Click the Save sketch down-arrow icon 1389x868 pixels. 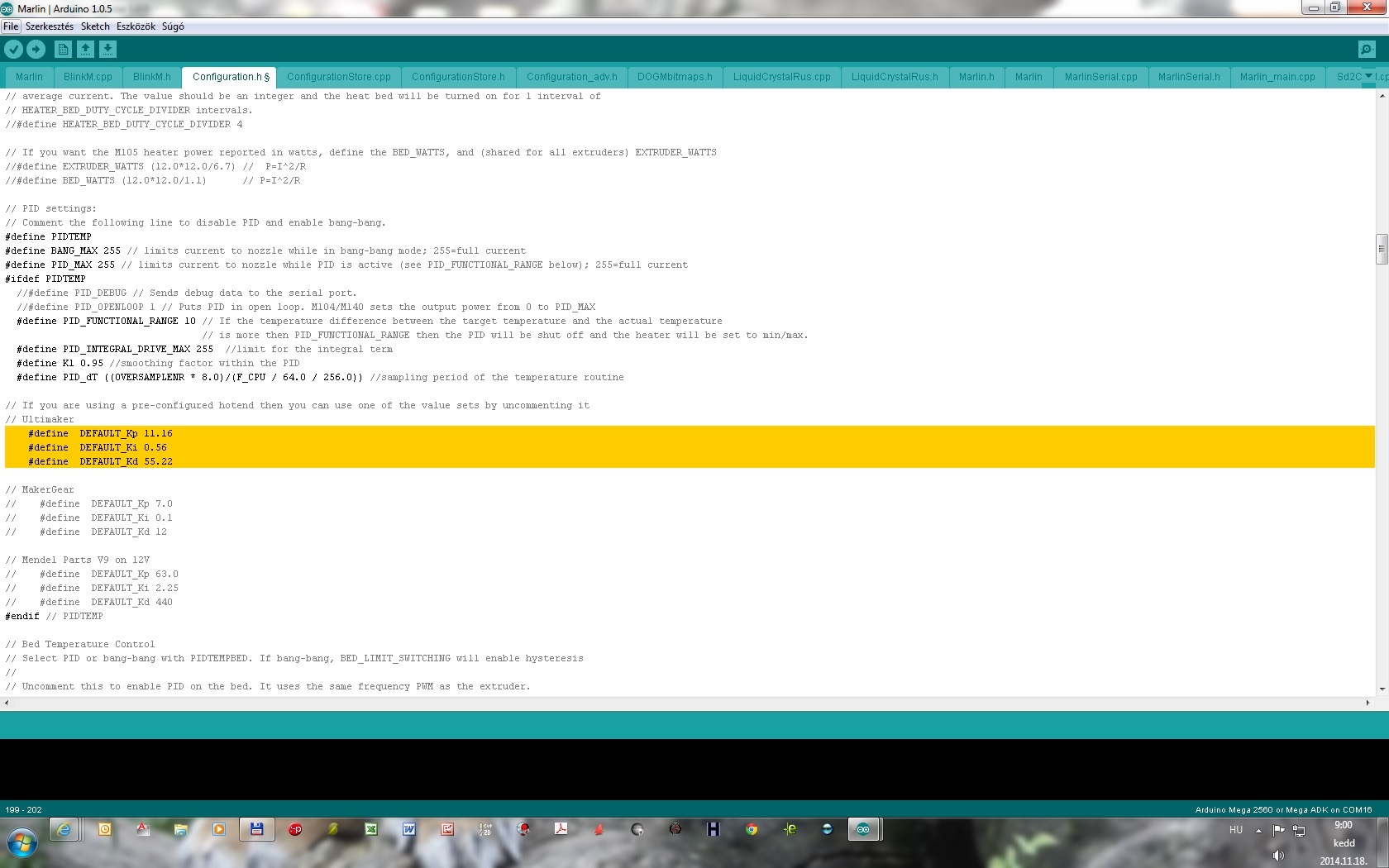coord(107,50)
